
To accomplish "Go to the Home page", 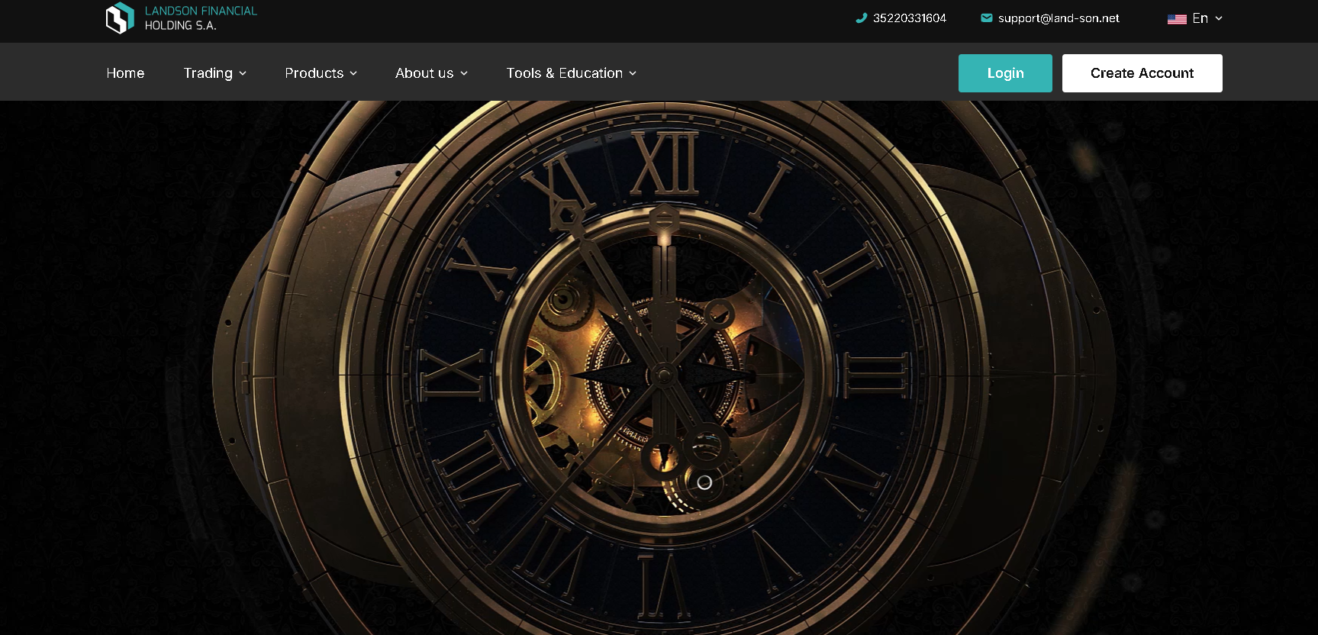I will (x=125, y=73).
